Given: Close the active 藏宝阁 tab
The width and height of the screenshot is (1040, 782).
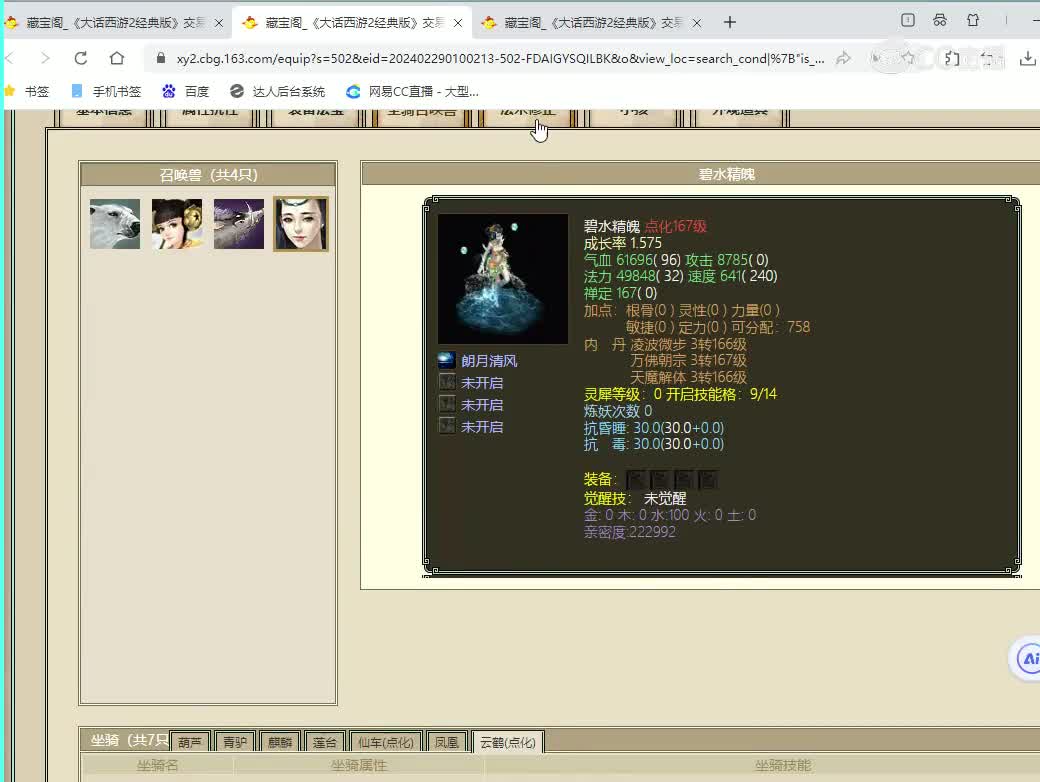Looking at the screenshot, I should point(458,23).
